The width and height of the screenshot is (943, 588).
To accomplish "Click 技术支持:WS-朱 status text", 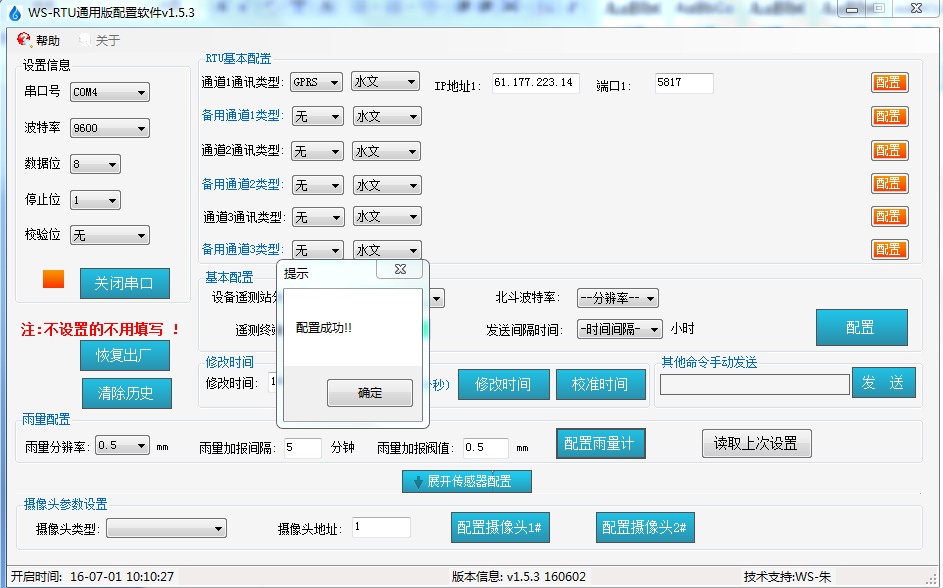I will coord(787,577).
